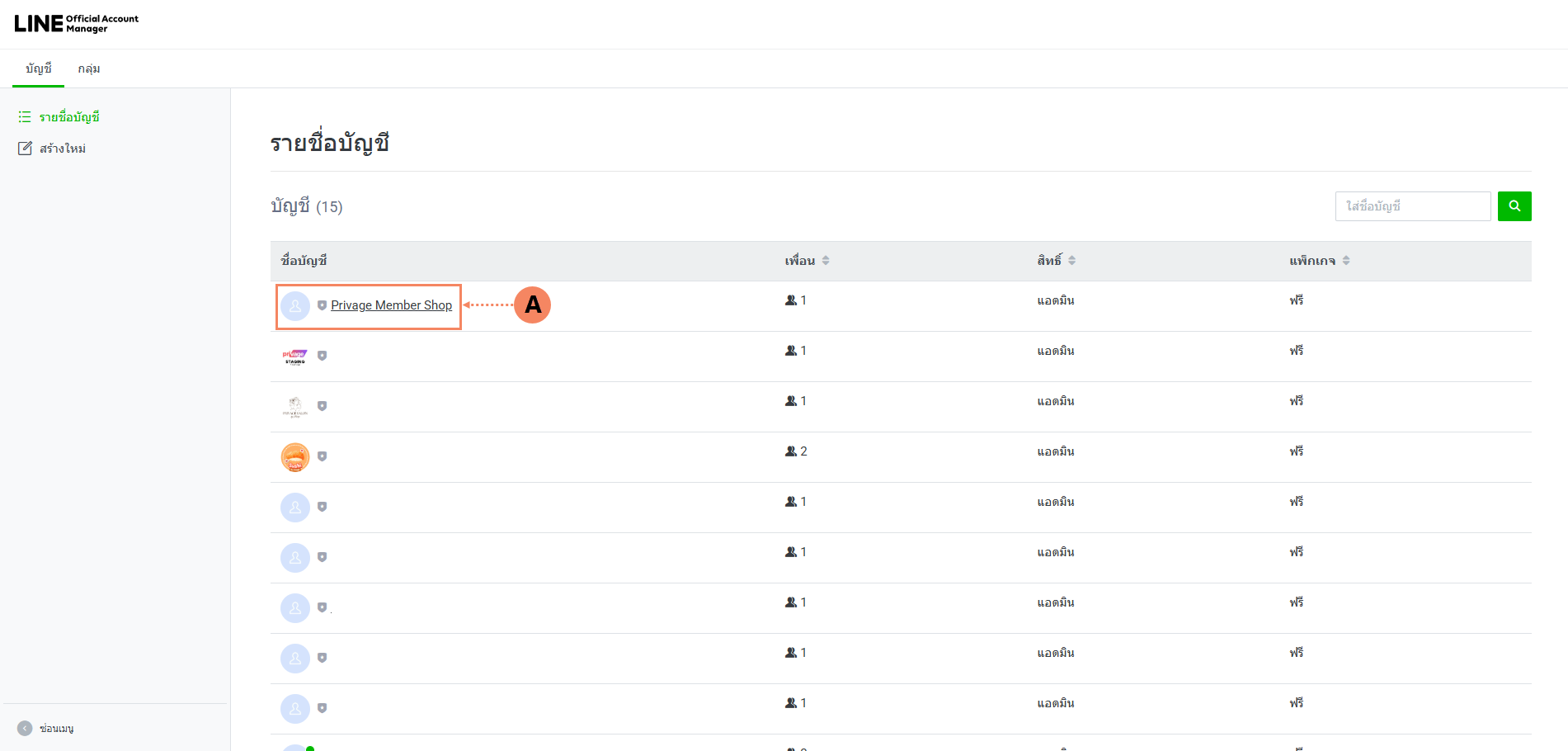Open the Privage Member Shop link

coord(391,305)
